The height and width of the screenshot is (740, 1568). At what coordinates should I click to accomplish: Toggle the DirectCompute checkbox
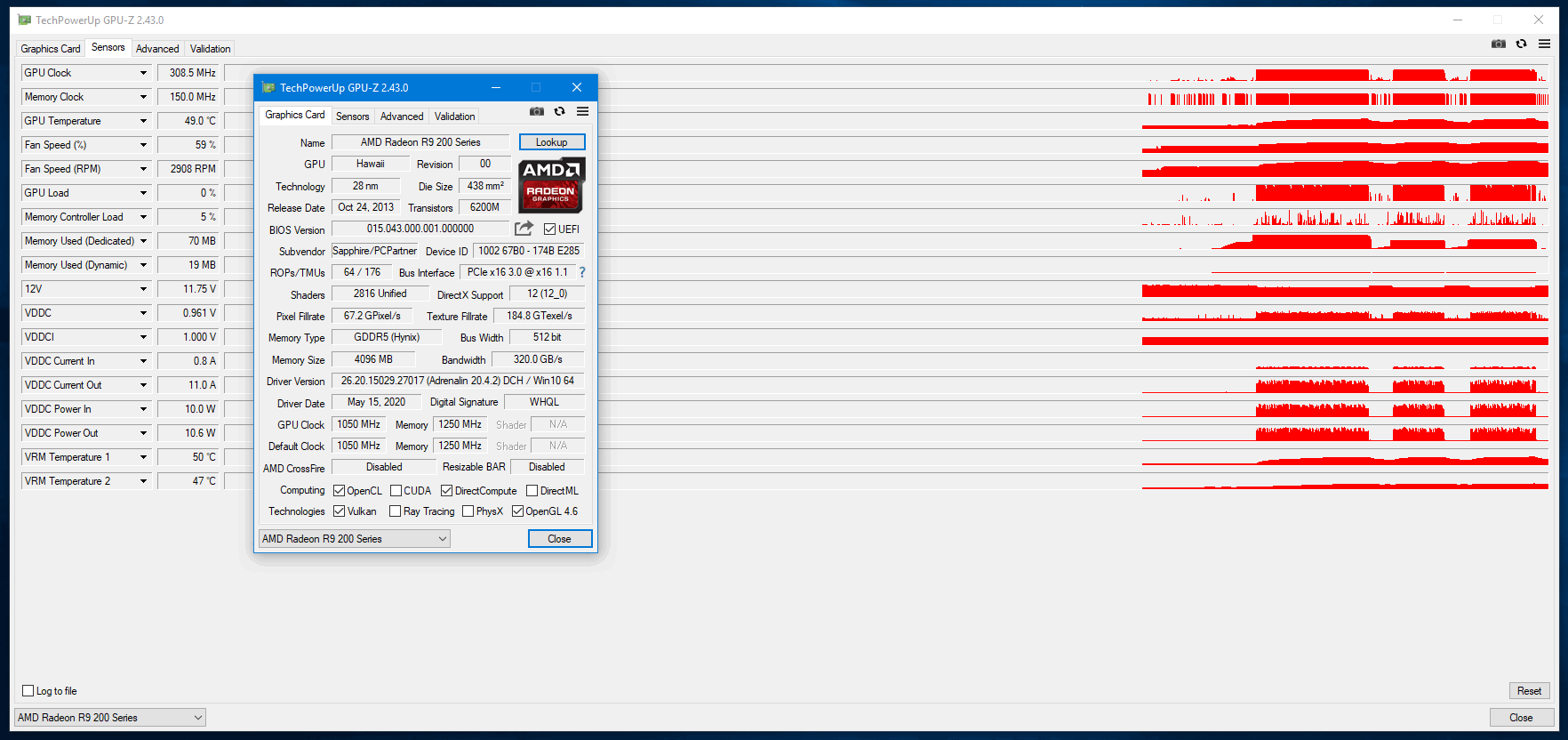point(447,491)
